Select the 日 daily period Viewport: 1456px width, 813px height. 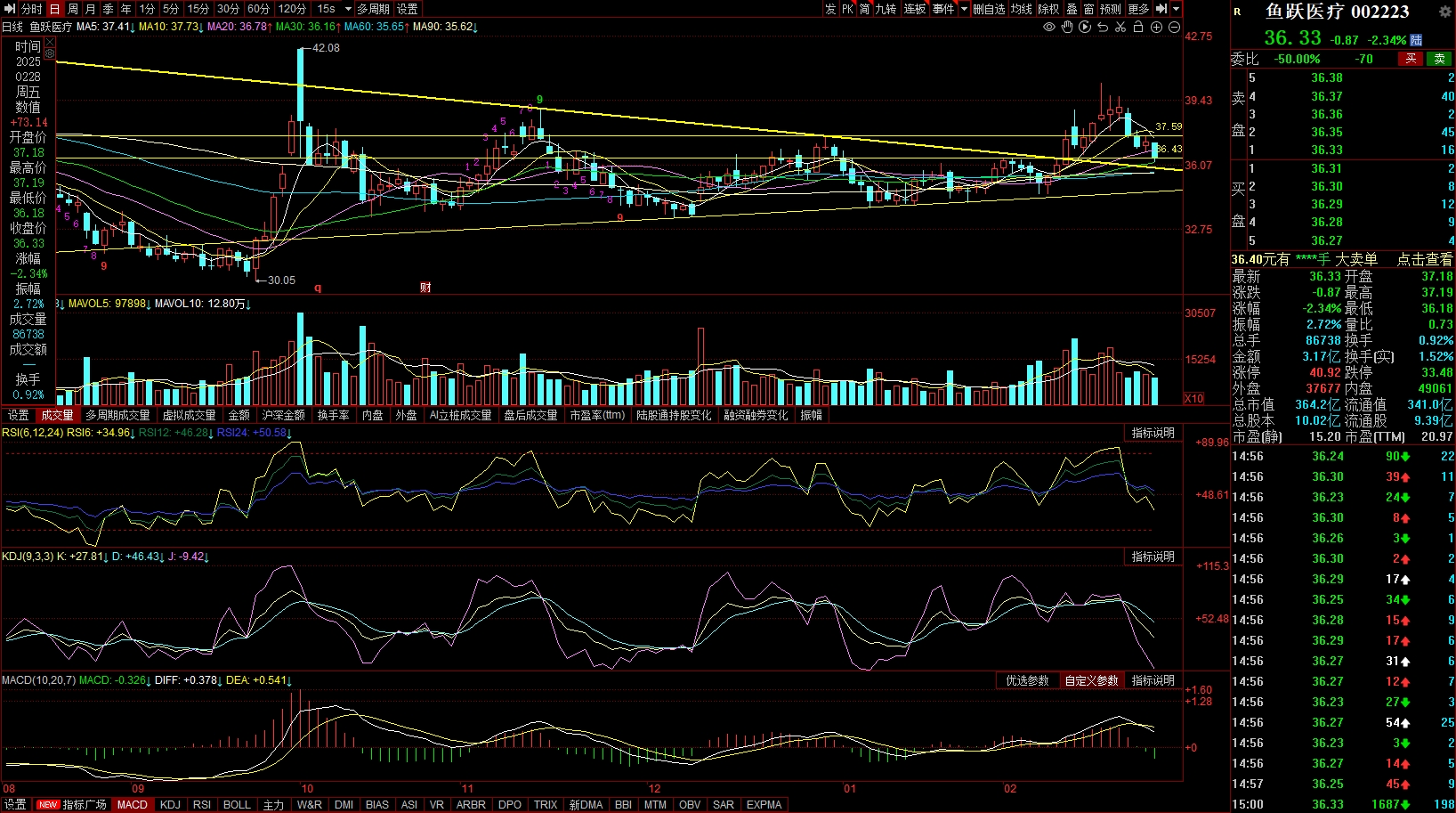[54, 9]
